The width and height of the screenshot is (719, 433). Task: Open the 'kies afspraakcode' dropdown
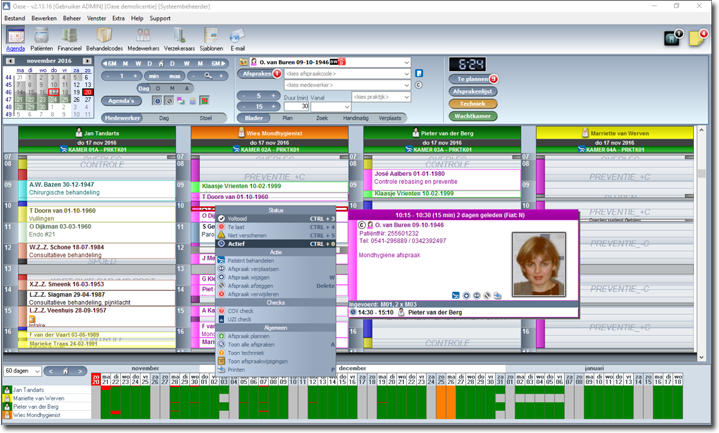pos(406,73)
